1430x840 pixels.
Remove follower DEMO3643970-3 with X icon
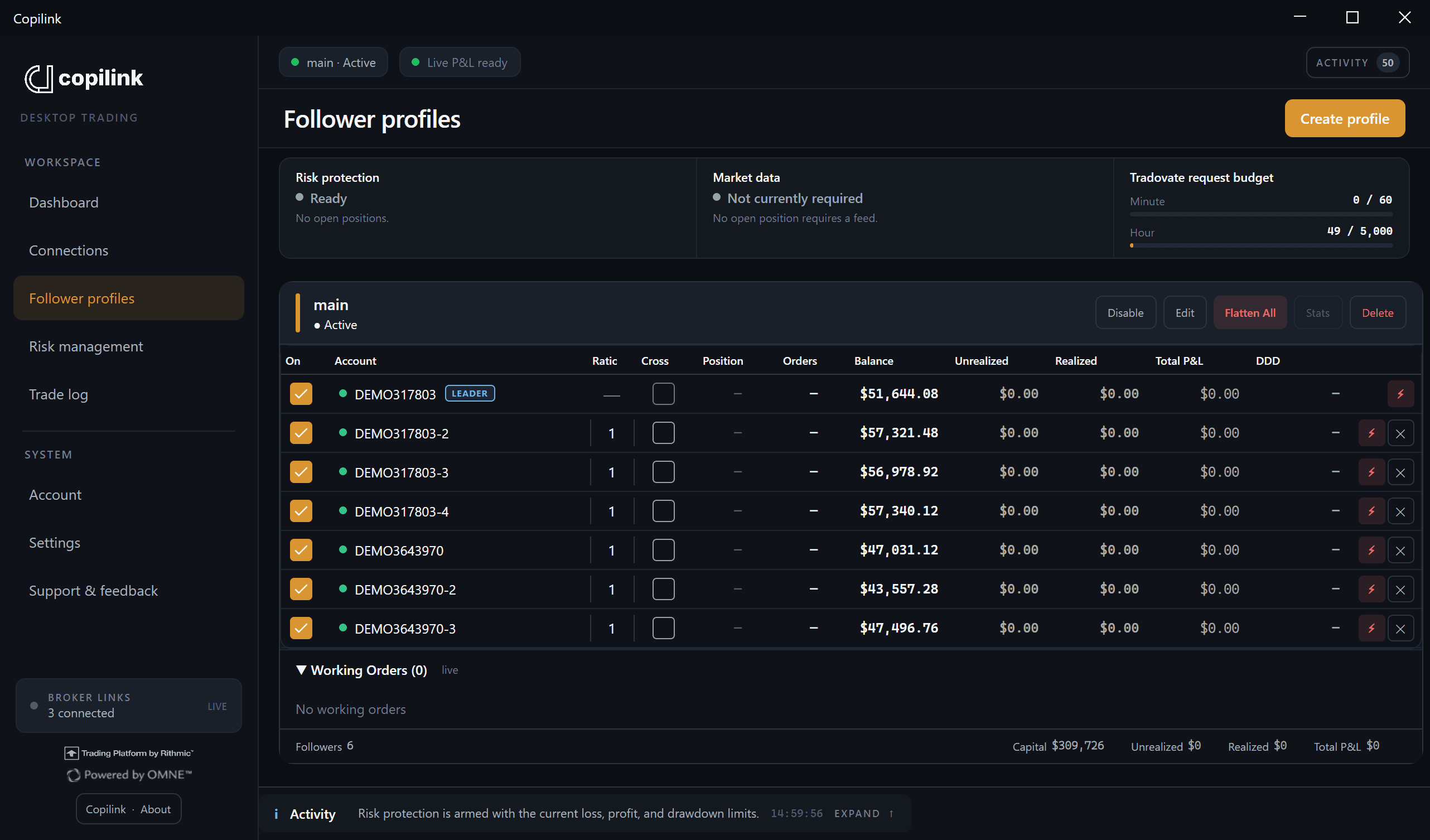1400,628
